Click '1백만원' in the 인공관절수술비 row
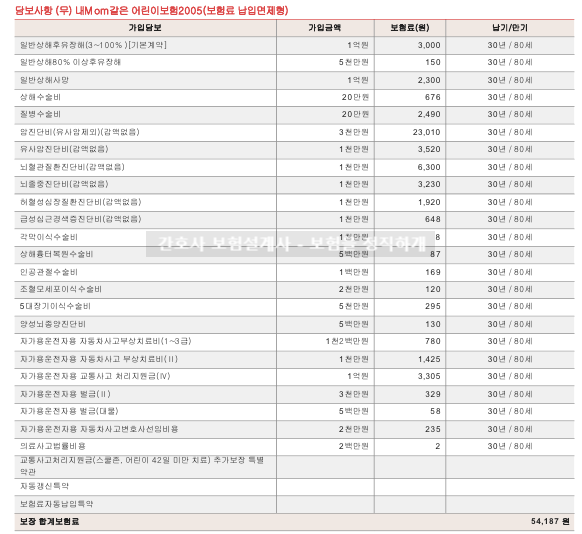This screenshot has height=534, width=582. 353,272
